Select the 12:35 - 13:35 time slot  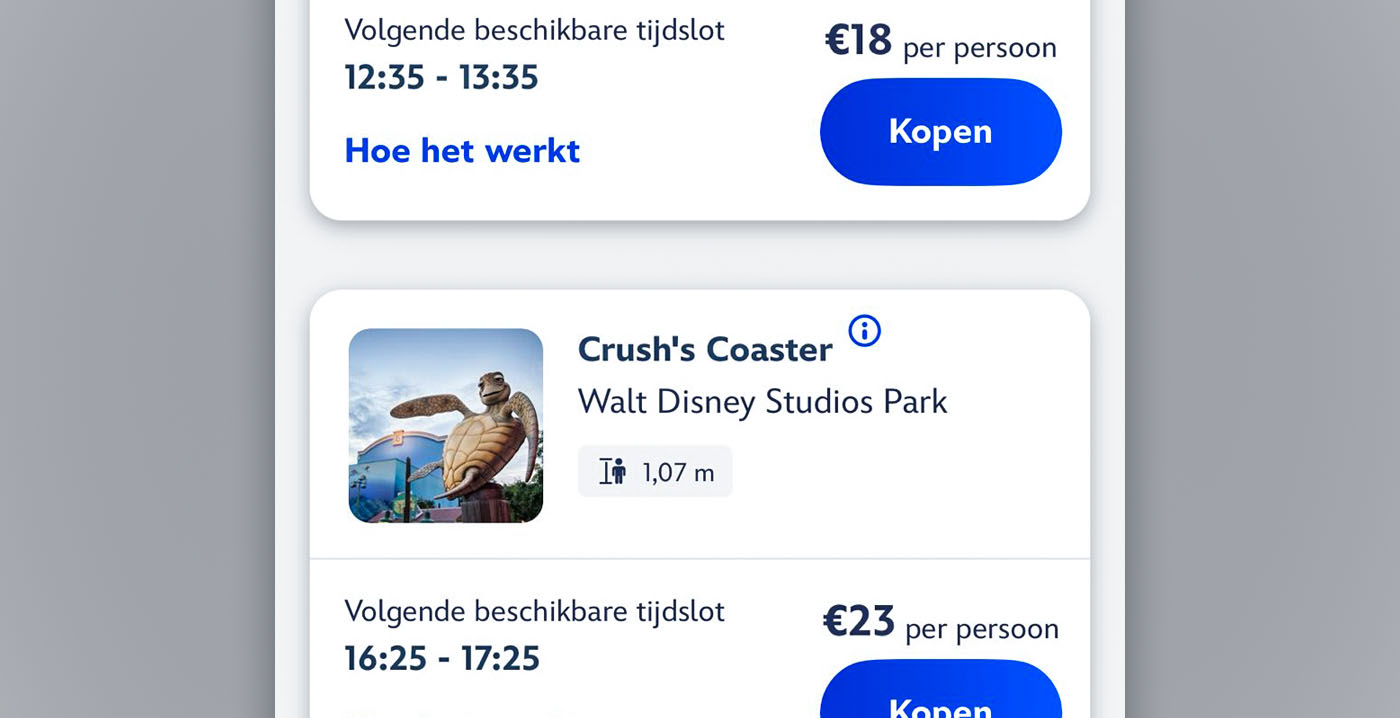(x=441, y=78)
